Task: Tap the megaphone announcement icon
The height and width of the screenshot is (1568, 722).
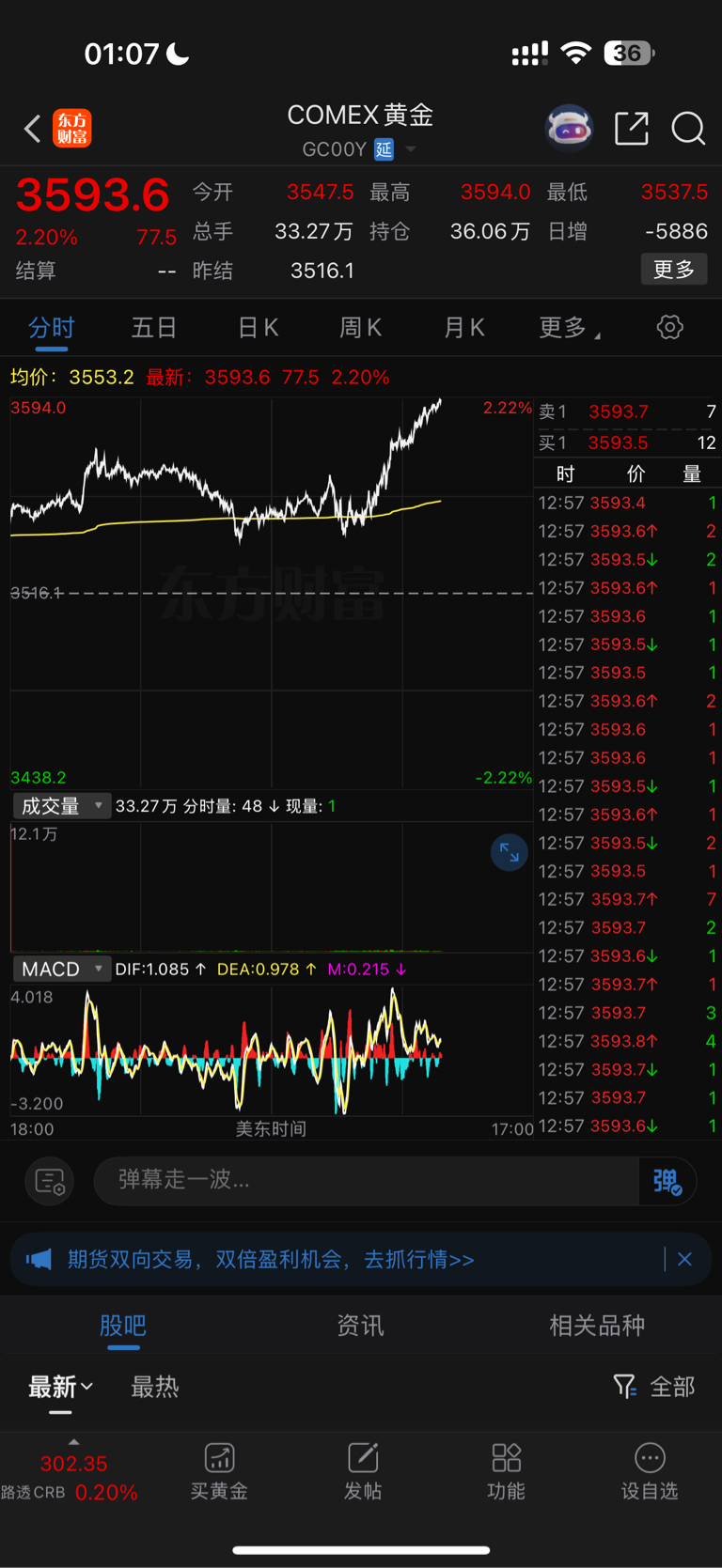Action: pos(39,1259)
